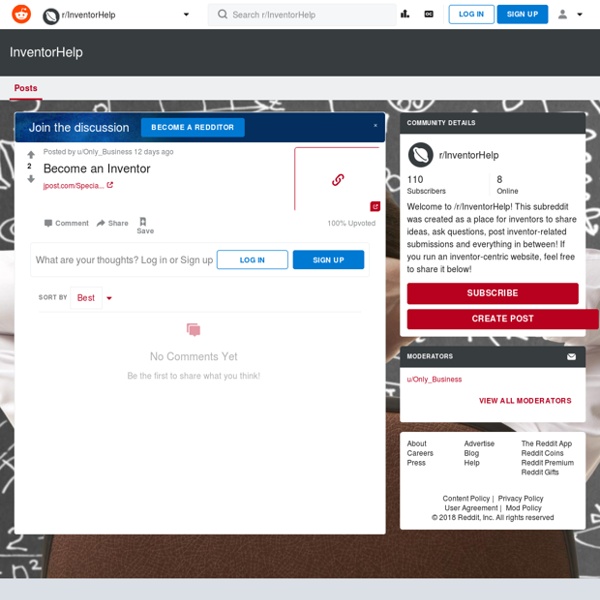Open the Reddit Coins footer link

(542, 453)
